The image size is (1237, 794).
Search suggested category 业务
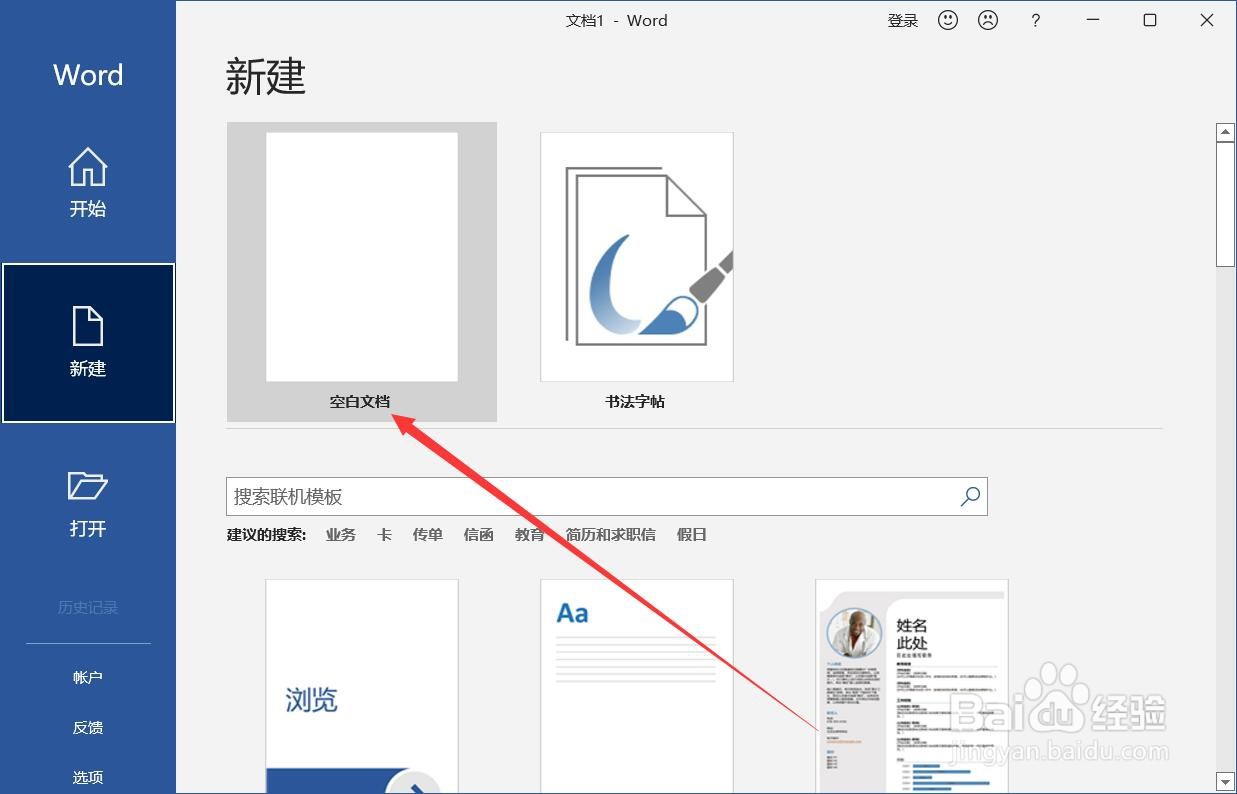click(341, 535)
